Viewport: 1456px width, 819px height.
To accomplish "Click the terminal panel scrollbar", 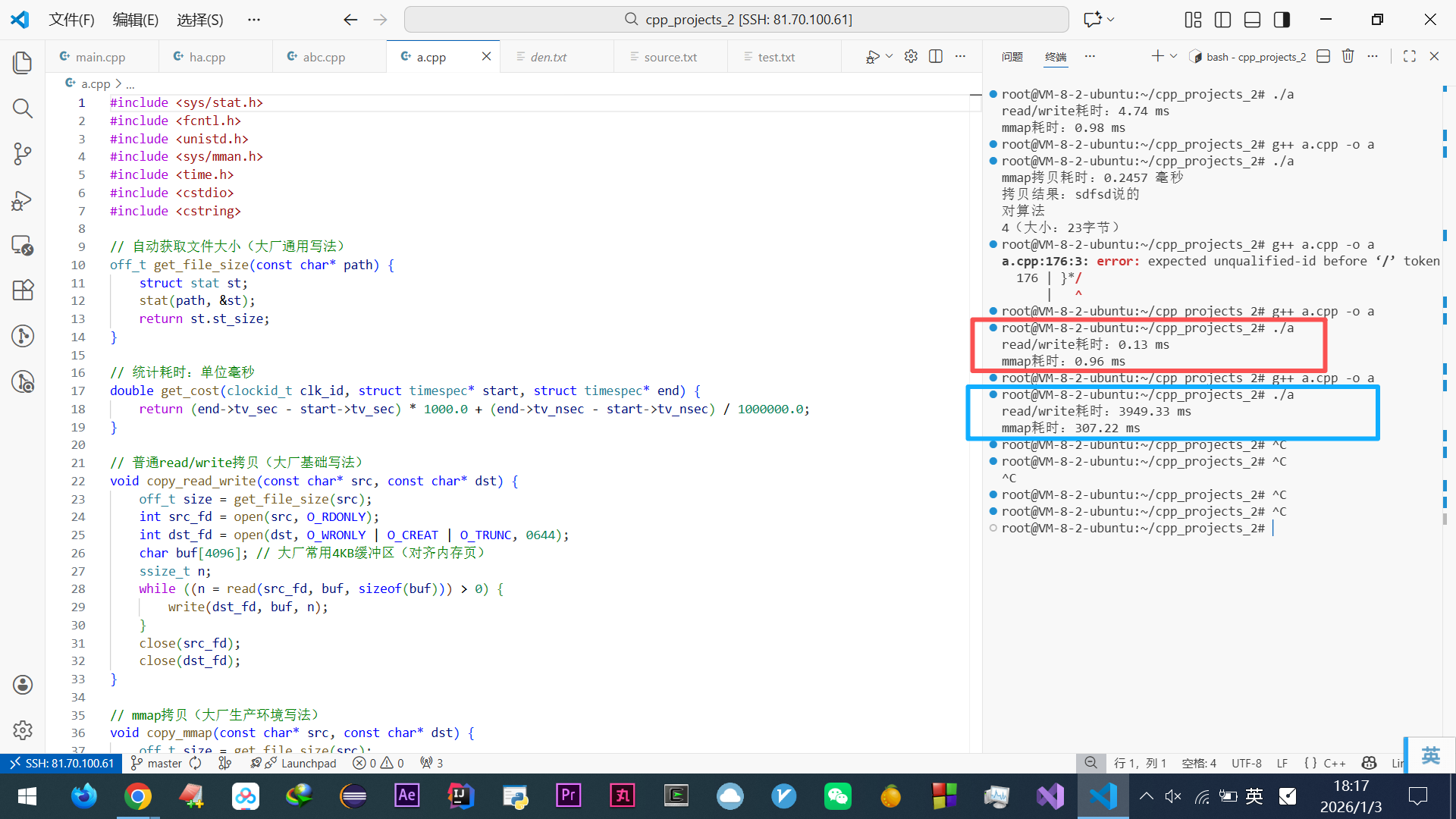I will (1444, 519).
